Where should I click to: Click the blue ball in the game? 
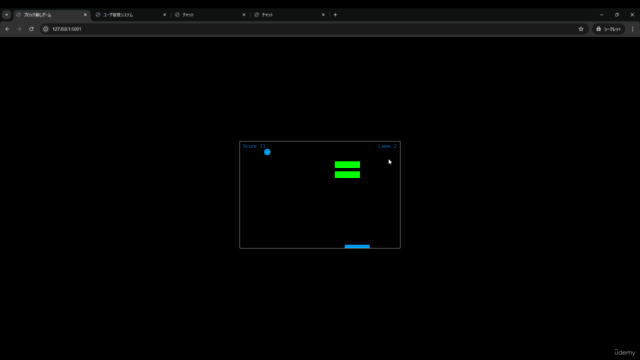267,152
